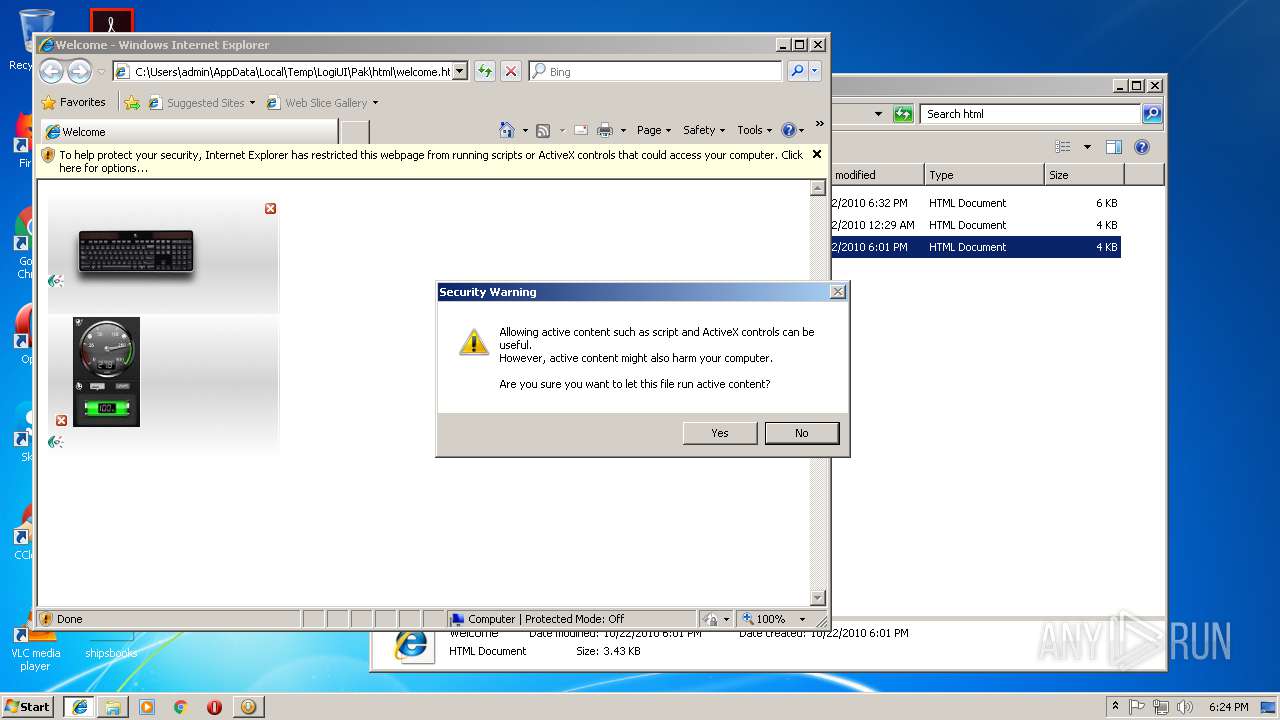The image size is (1280, 720).
Task: Click Windows Media Player taskbar icon
Action: pos(147,706)
